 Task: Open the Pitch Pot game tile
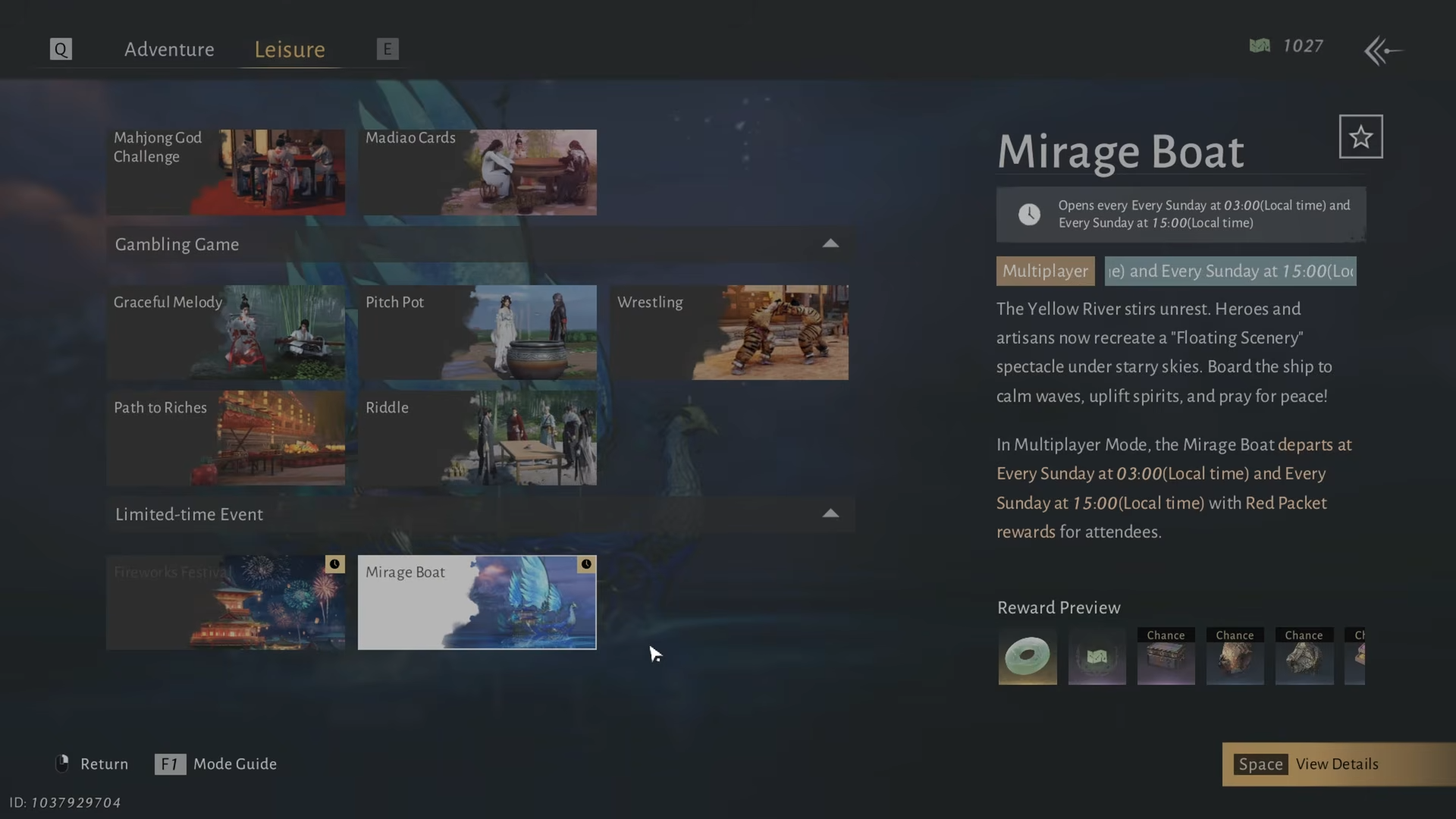477,332
